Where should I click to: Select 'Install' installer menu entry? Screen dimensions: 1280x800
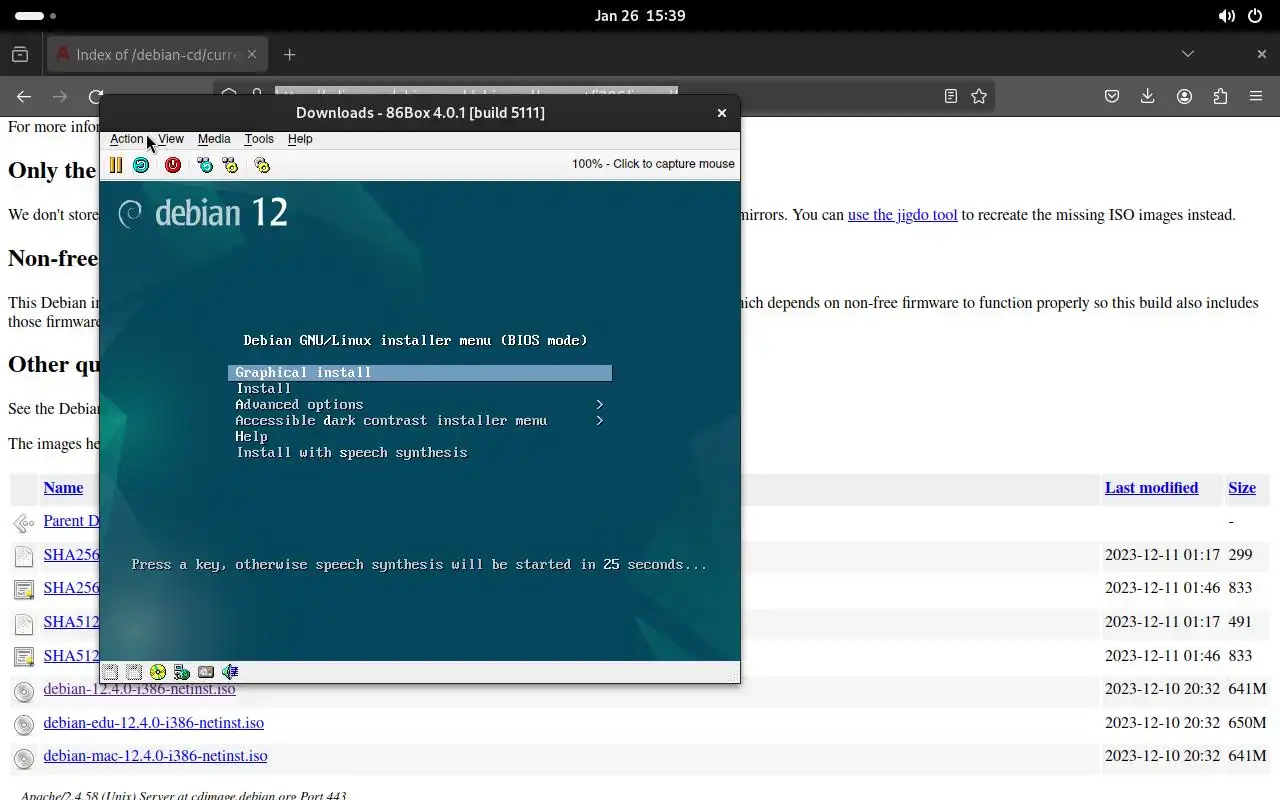coord(264,389)
